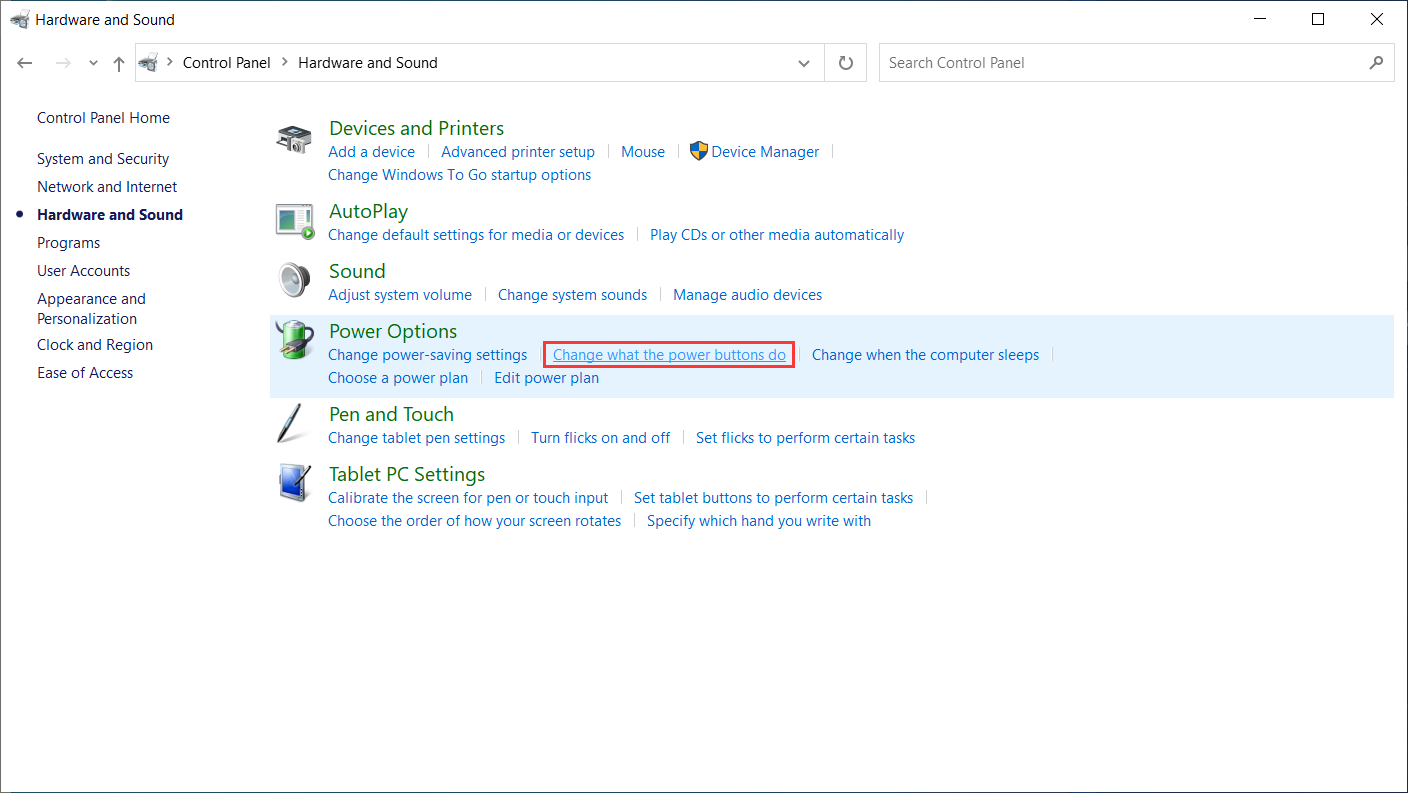Open Manage audio devices link
The width and height of the screenshot is (1408, 793).
pyautogui.click(x=747, y=295)
